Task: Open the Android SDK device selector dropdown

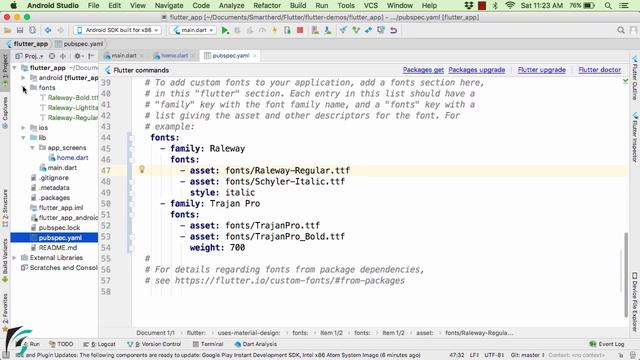Action: click(x=117, y=30)
